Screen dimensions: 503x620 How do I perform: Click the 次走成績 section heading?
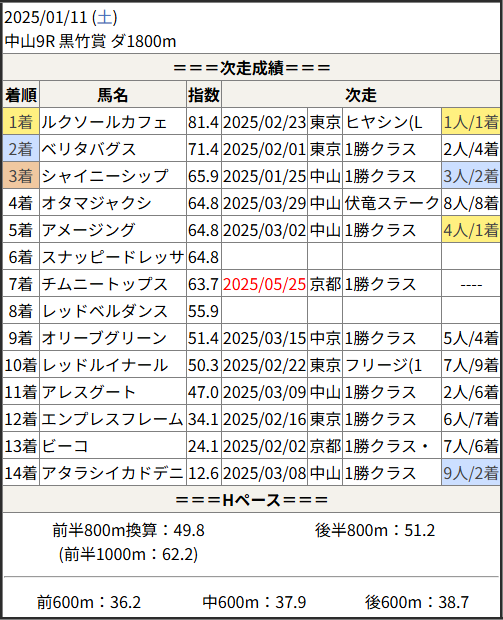[x=252, y=68]
